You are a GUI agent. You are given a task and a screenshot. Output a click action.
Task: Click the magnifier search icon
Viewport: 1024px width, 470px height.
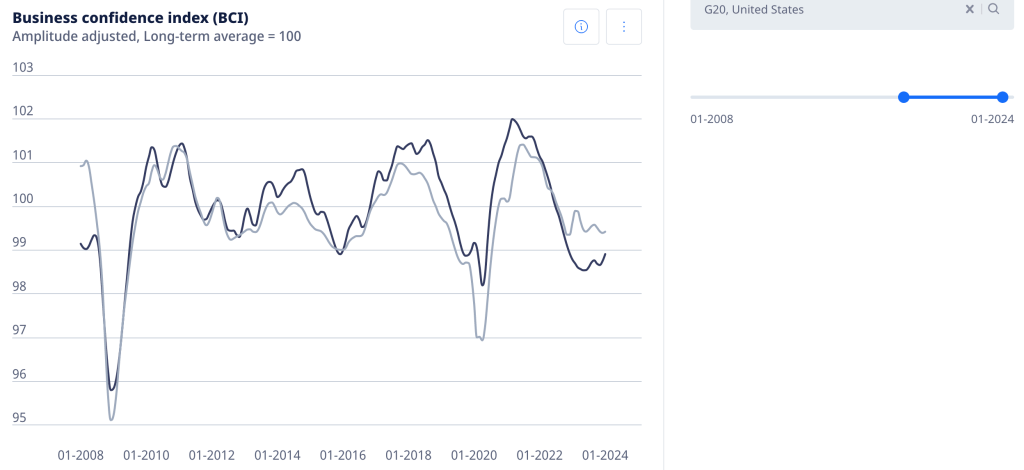tap(993, 9)
